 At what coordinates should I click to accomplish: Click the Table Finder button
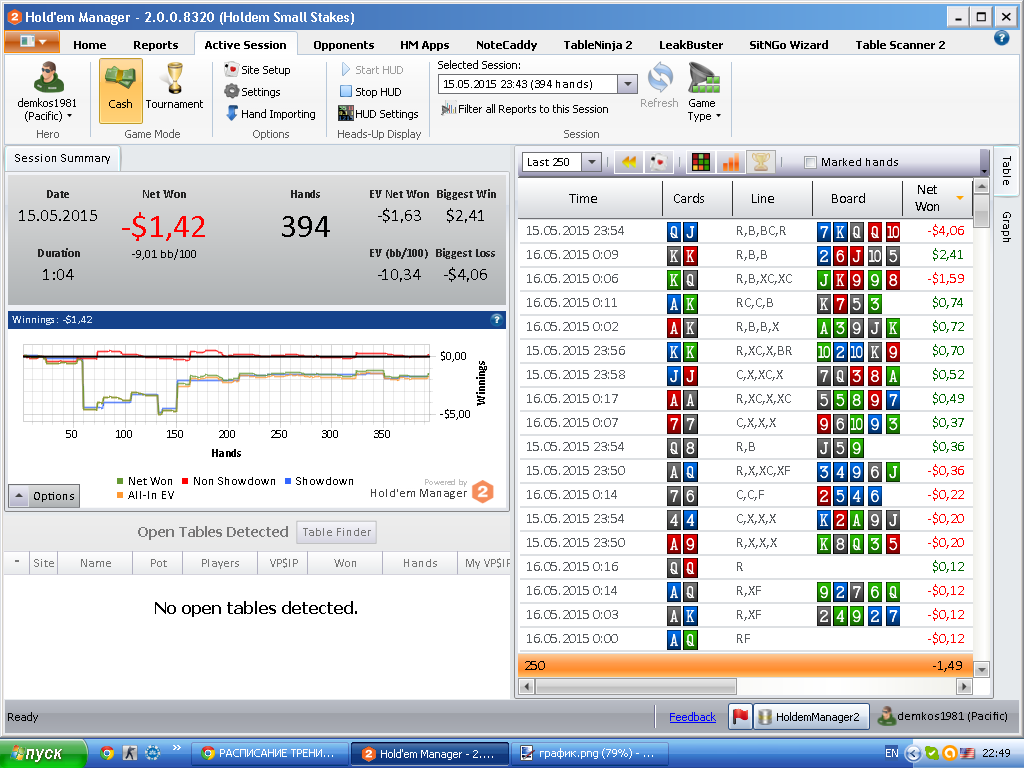click(x=336, y=532)
